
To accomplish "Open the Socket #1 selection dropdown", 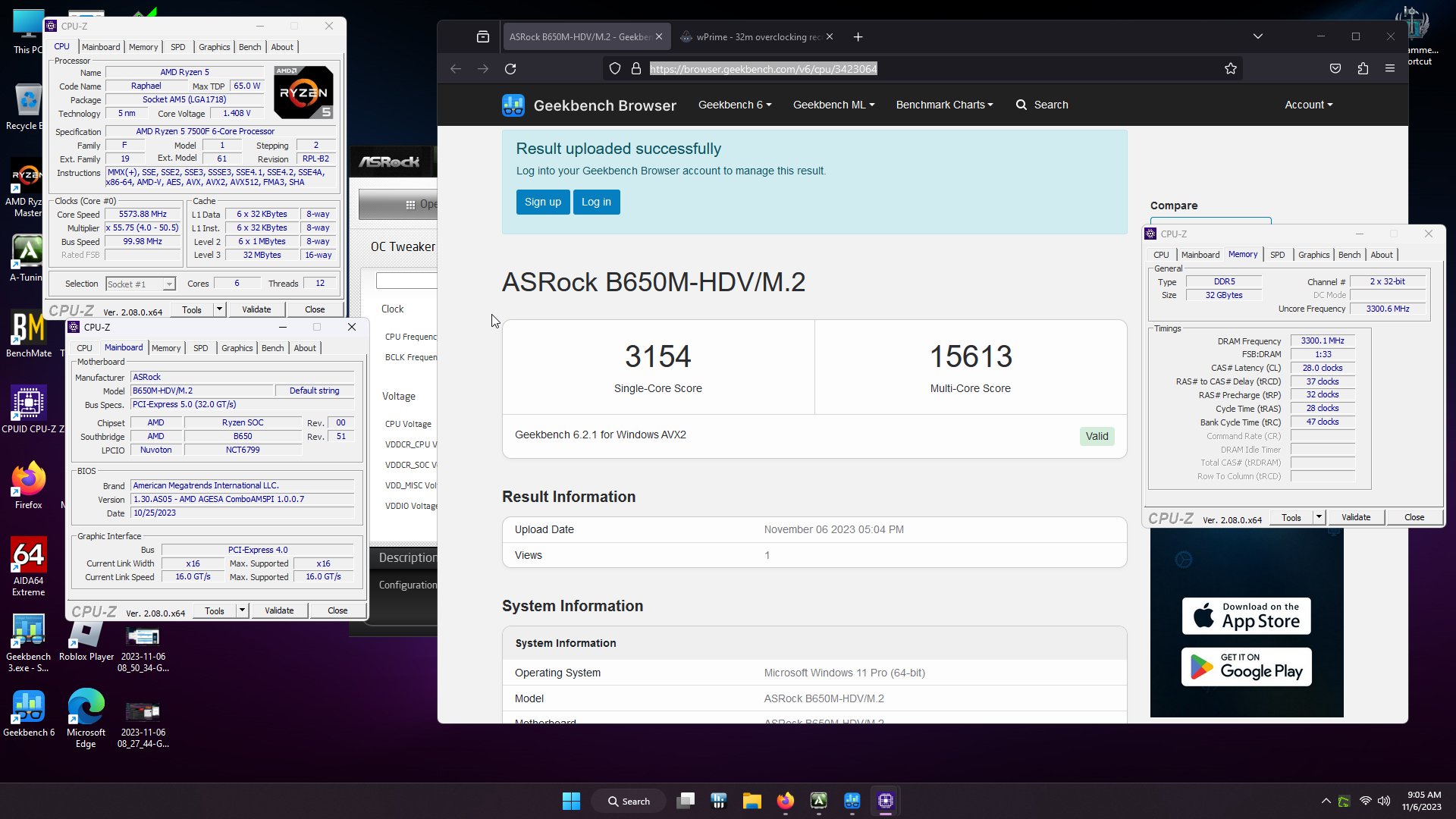I will click(x=141, y=284).
